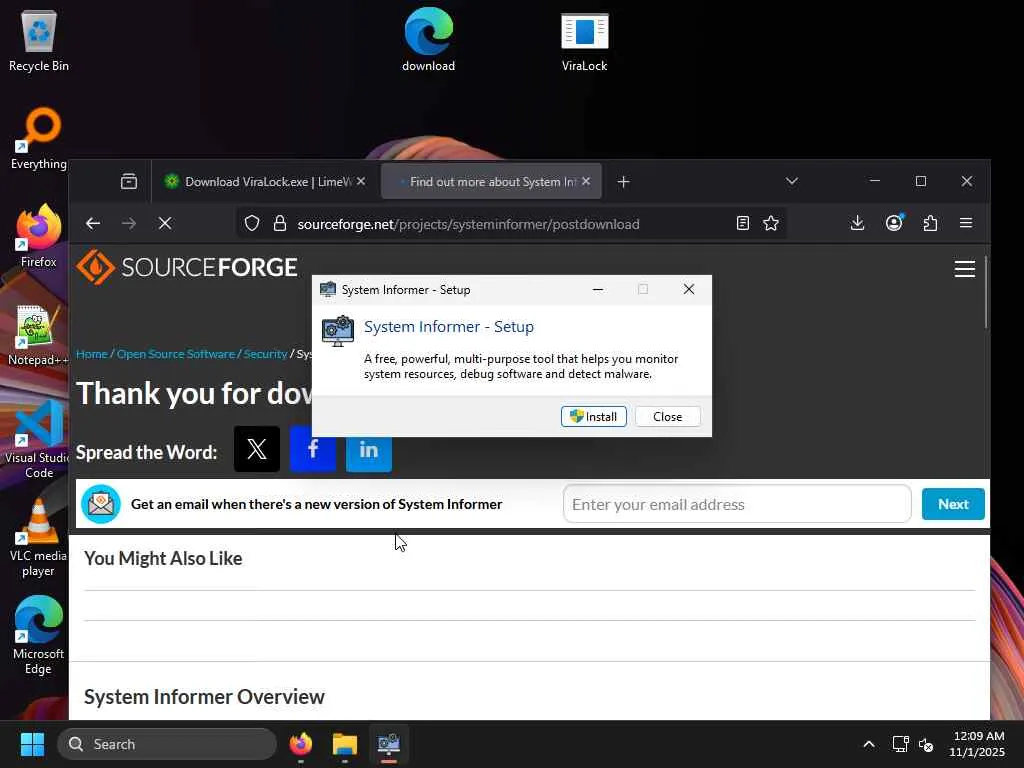Show hidden system tray icons
Screen dimensions: 1024x768
[869, 744]
